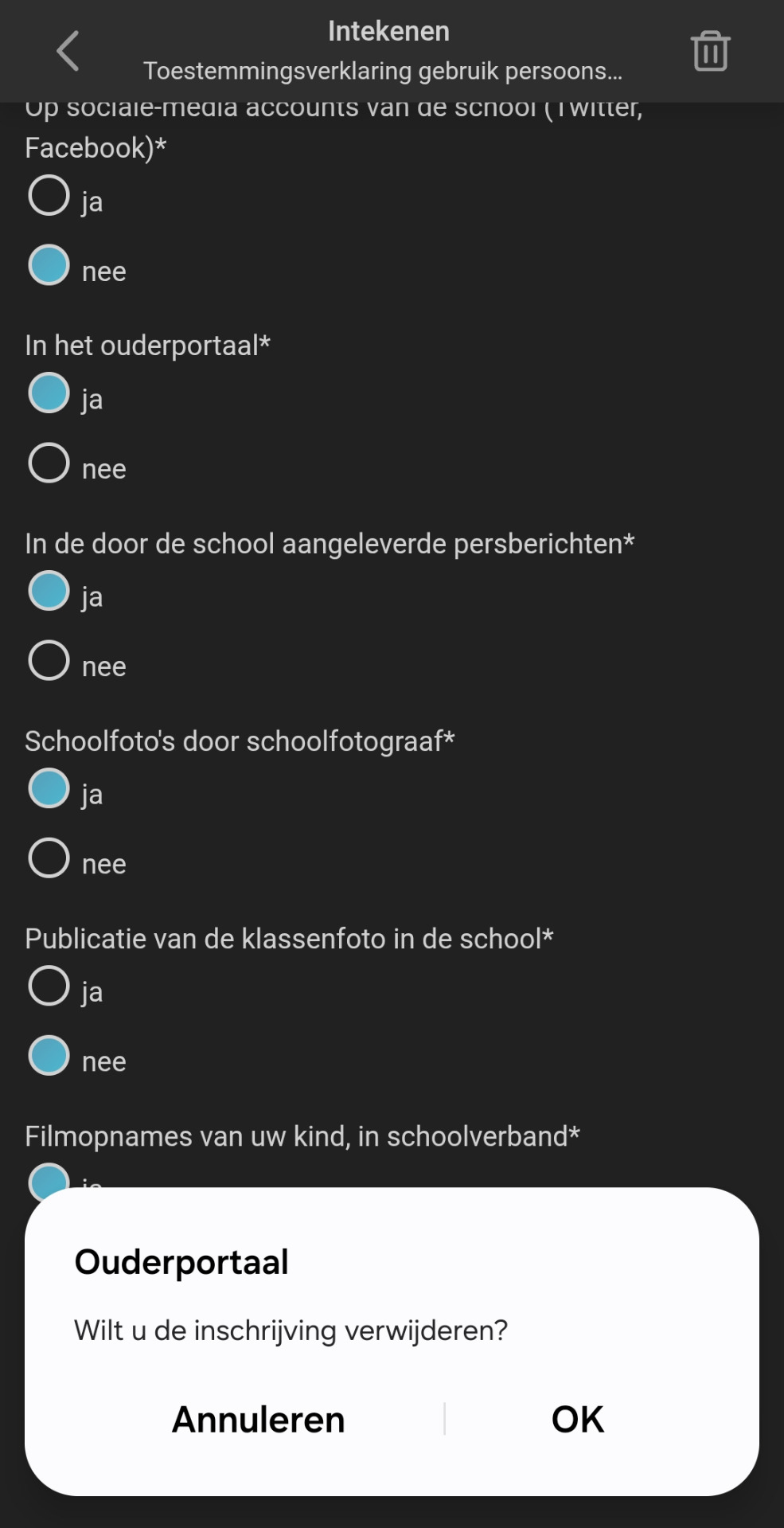Select 'ja' for aangeleverde persberichten
Screen dimensions: 784x1528
(49, 591)
